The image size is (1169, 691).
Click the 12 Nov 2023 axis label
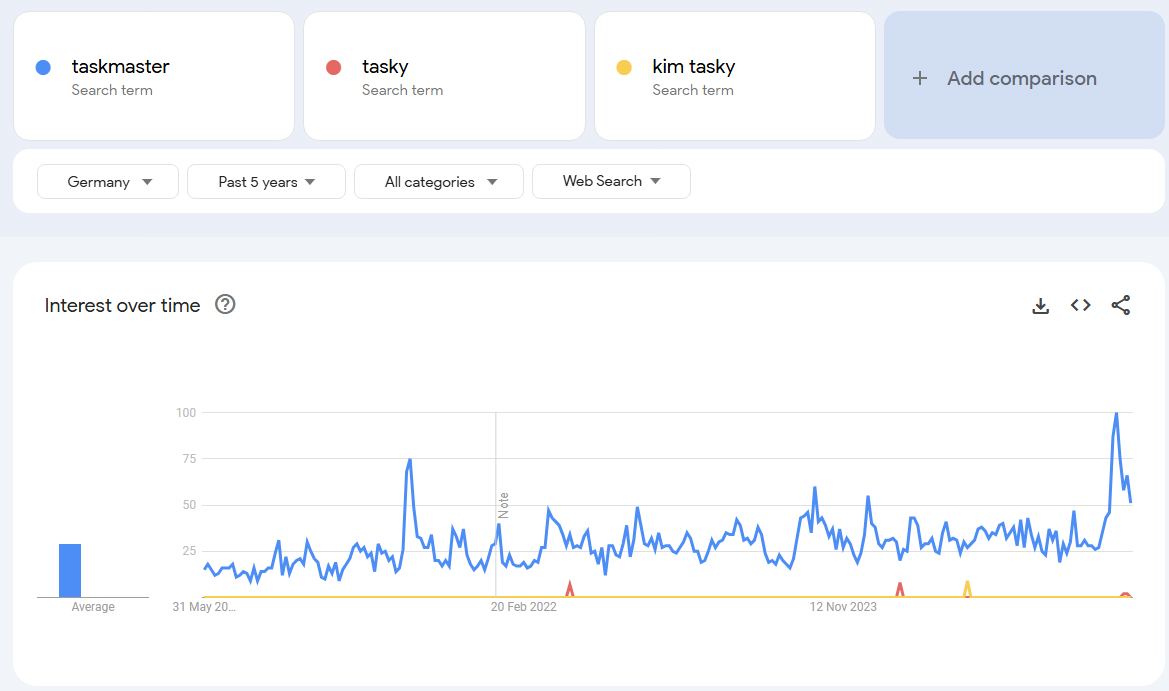[843, 607]
